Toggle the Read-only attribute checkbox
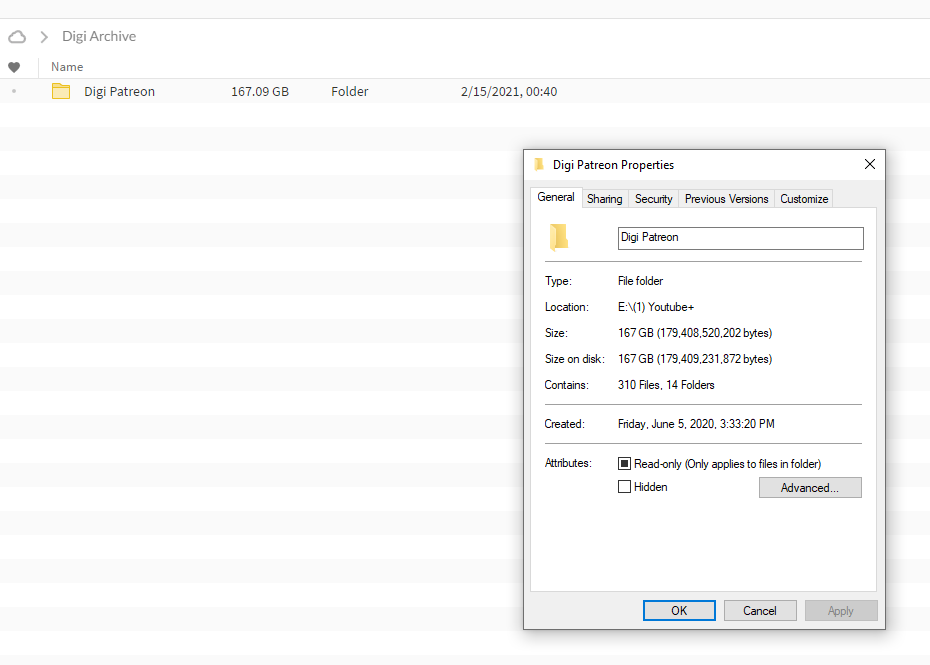 (624, 463)
